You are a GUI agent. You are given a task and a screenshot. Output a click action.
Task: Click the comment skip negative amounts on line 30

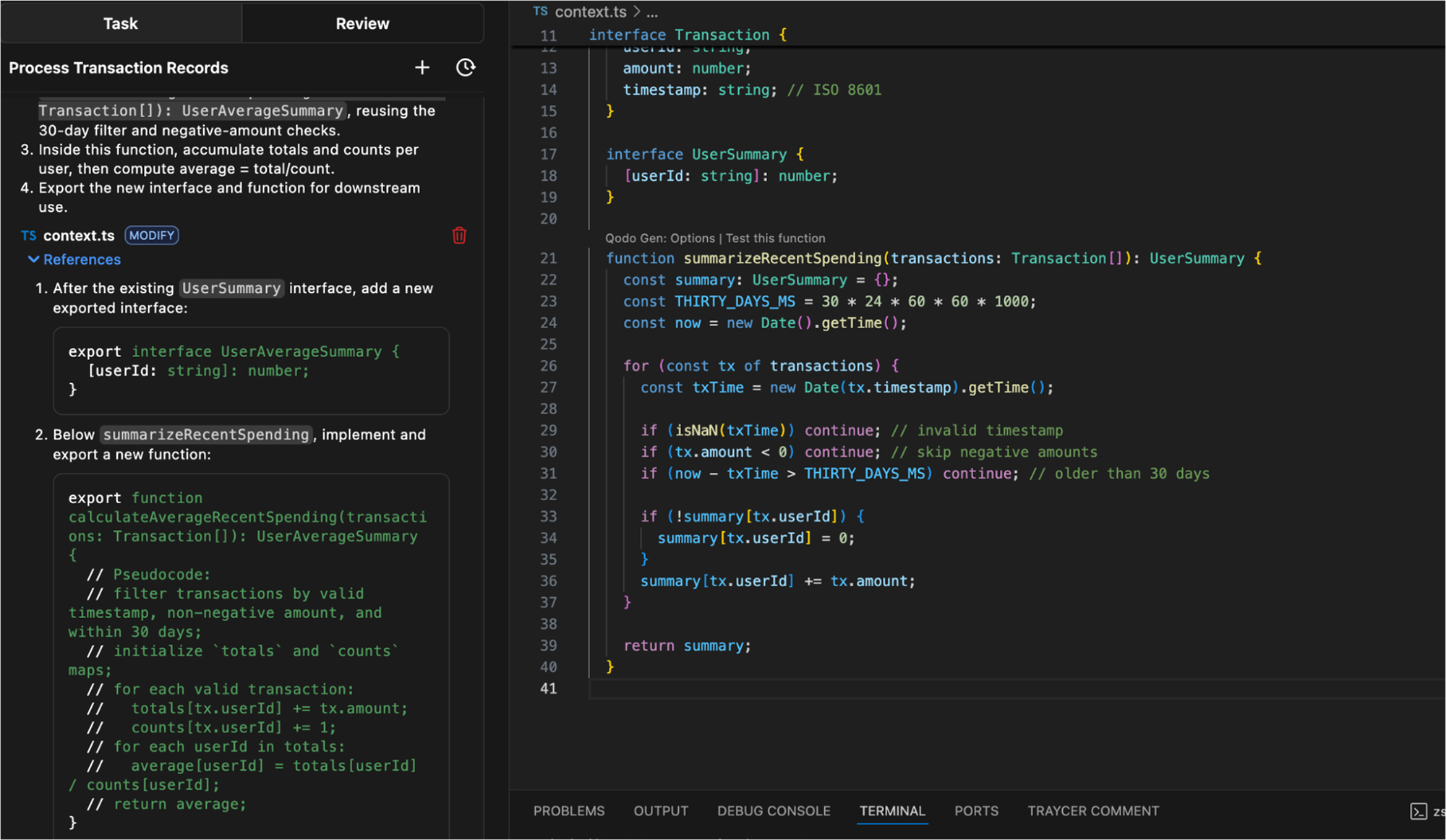tap(994, 452)
